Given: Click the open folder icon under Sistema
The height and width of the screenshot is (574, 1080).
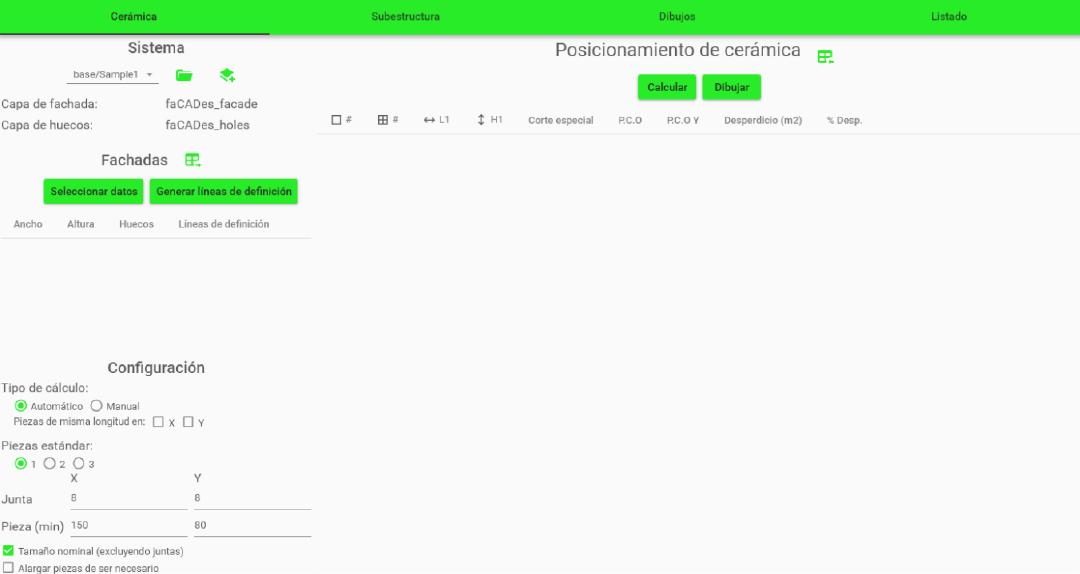Looking at the screenshot, I should [184, 75].
